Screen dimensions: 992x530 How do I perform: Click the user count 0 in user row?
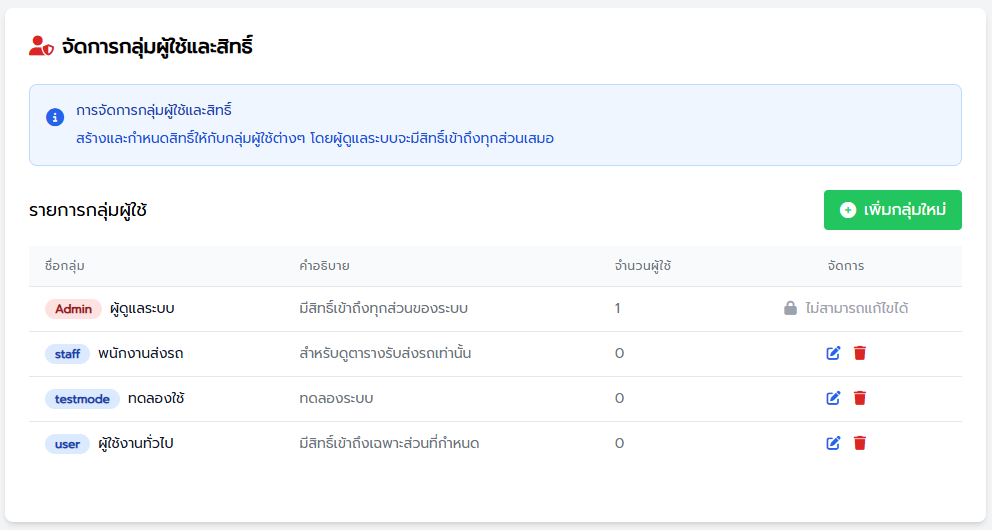pos(619,443)
